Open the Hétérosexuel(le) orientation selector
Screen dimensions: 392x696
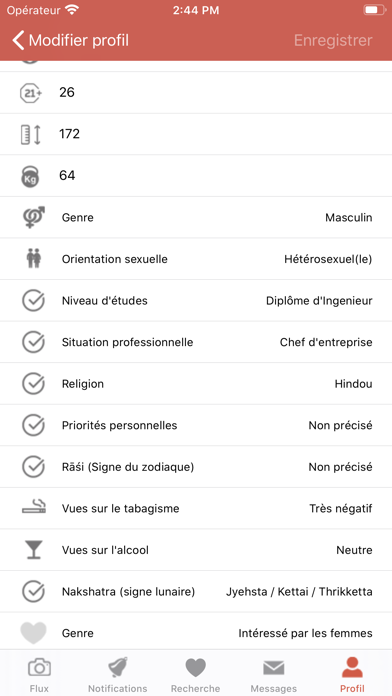tap(328, 259)
